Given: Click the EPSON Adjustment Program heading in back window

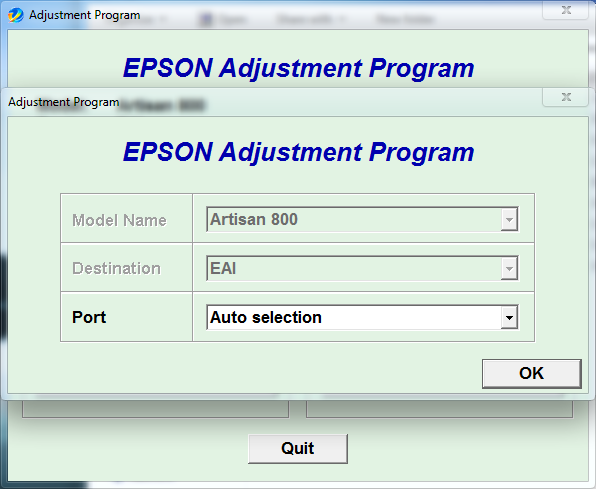Looking at the screenshot, I should click(298, 68).
